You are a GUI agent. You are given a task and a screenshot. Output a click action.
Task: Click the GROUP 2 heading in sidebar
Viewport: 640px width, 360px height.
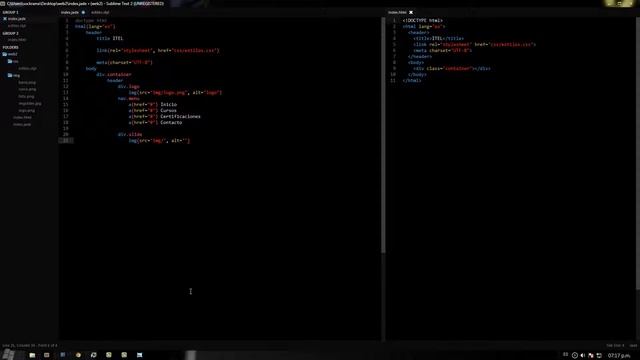coord(10,33)
